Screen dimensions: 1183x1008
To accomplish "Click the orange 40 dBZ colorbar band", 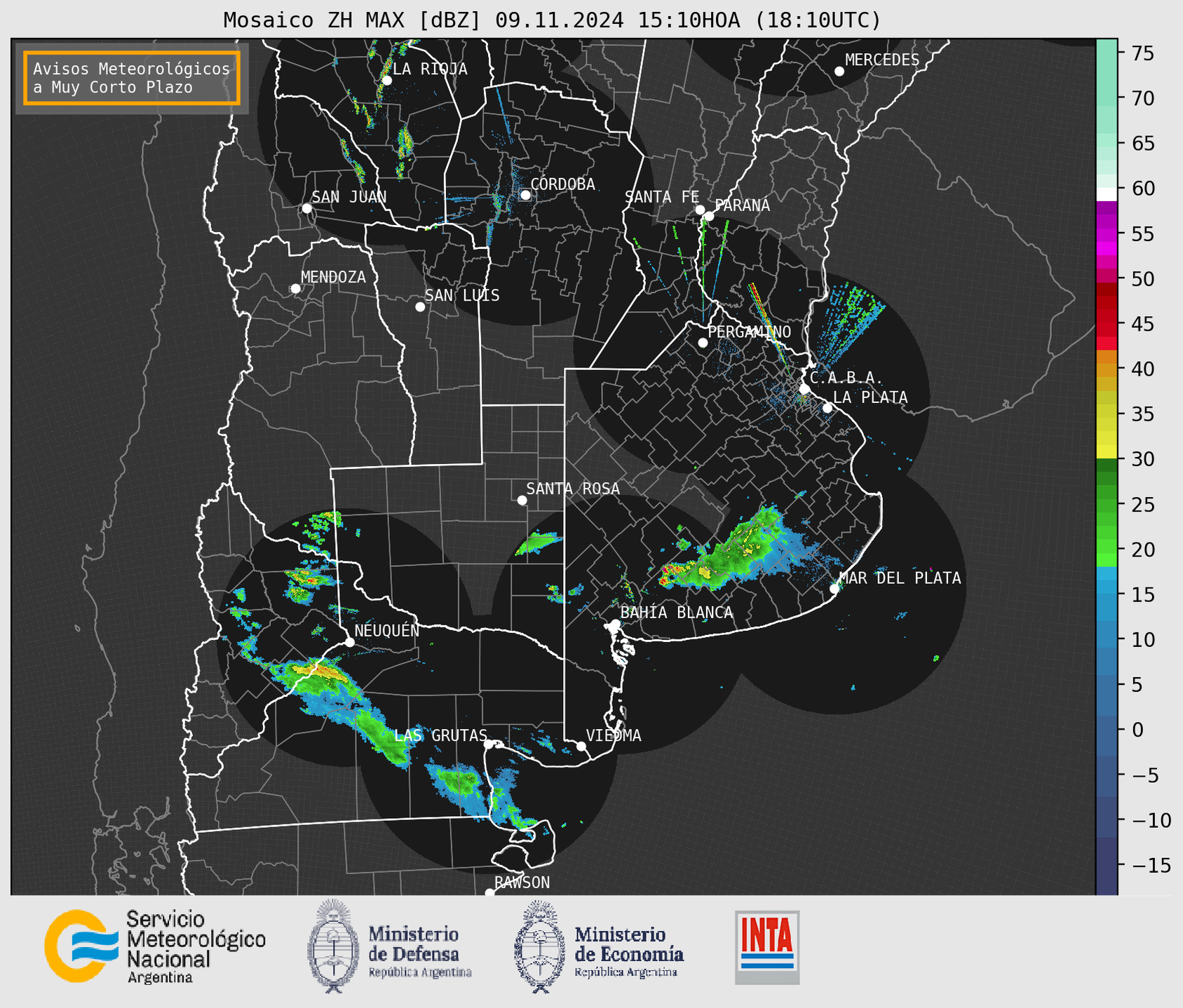I will point(1106,369).
